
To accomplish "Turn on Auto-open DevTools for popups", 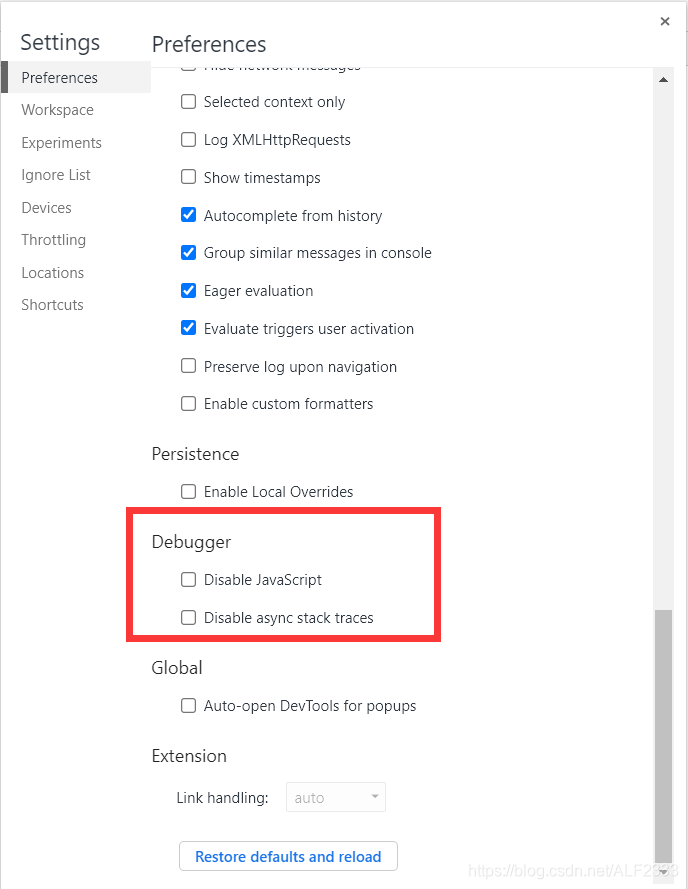I will (188, 705).
